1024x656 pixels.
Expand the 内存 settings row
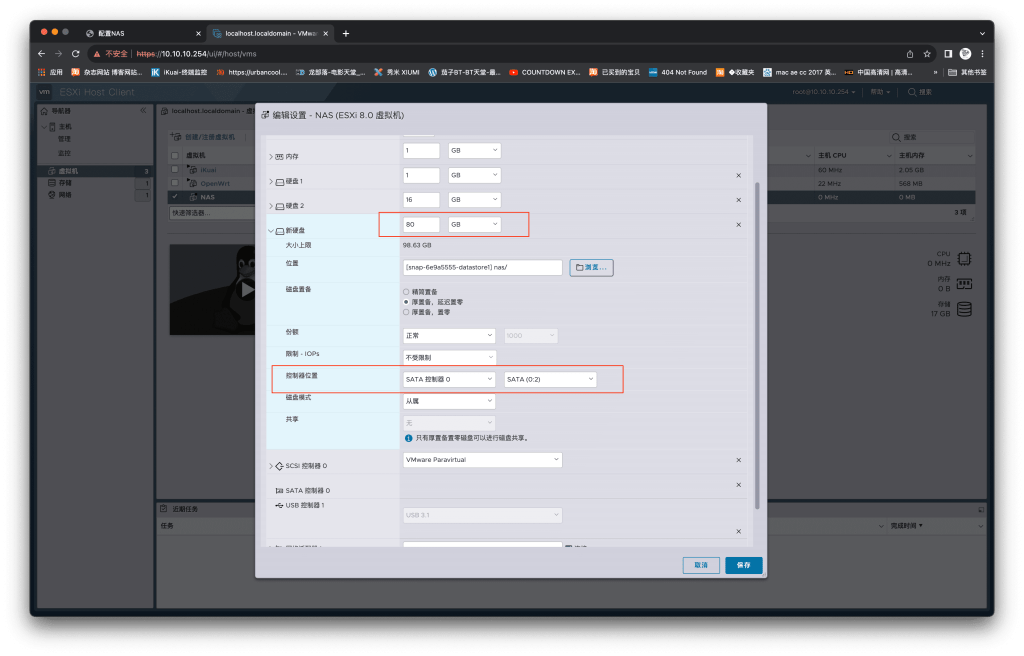(270, 156)
